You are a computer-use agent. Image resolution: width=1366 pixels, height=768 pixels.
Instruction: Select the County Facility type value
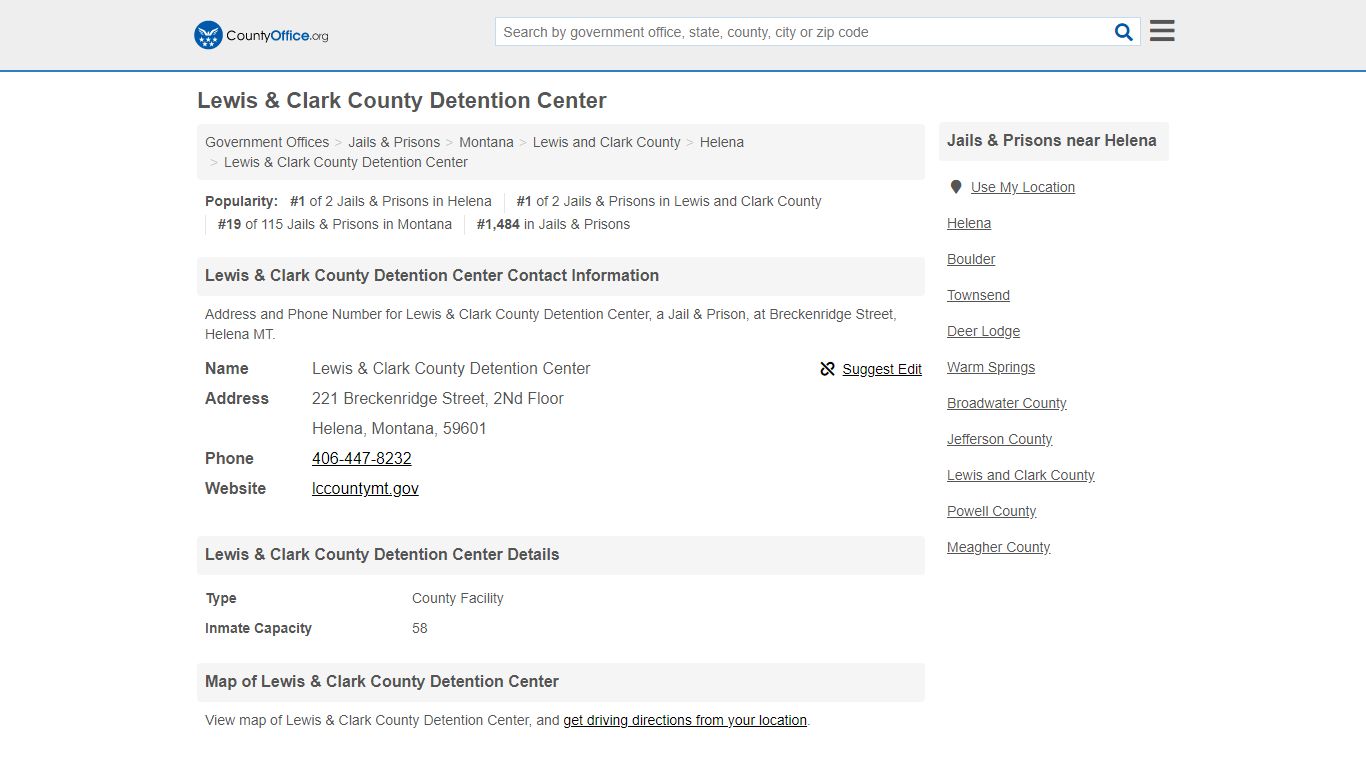pos(458,598)
